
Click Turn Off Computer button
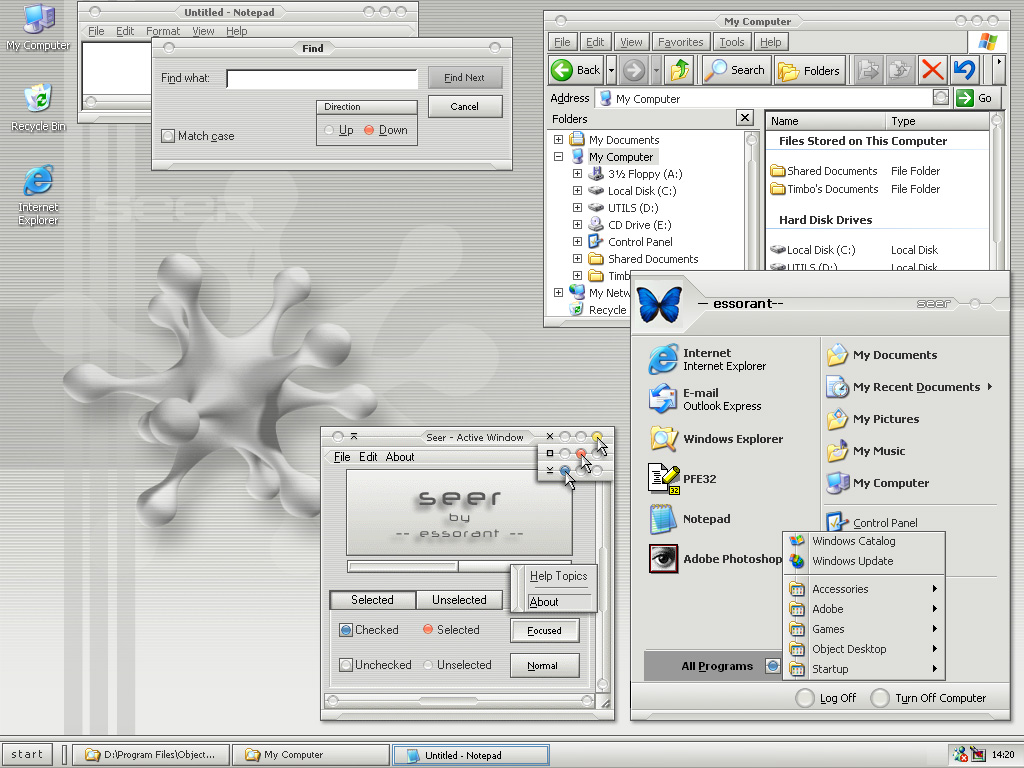pos(928,698)
